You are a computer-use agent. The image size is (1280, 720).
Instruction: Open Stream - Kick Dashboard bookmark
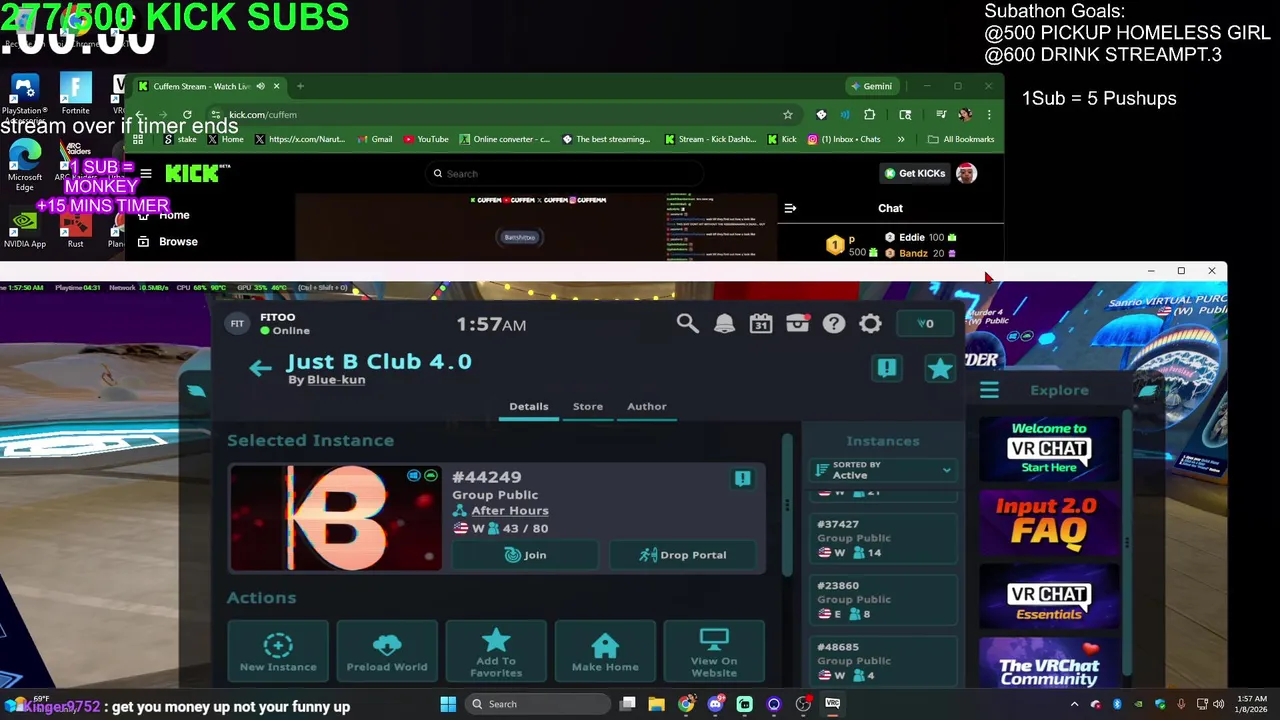711,139
